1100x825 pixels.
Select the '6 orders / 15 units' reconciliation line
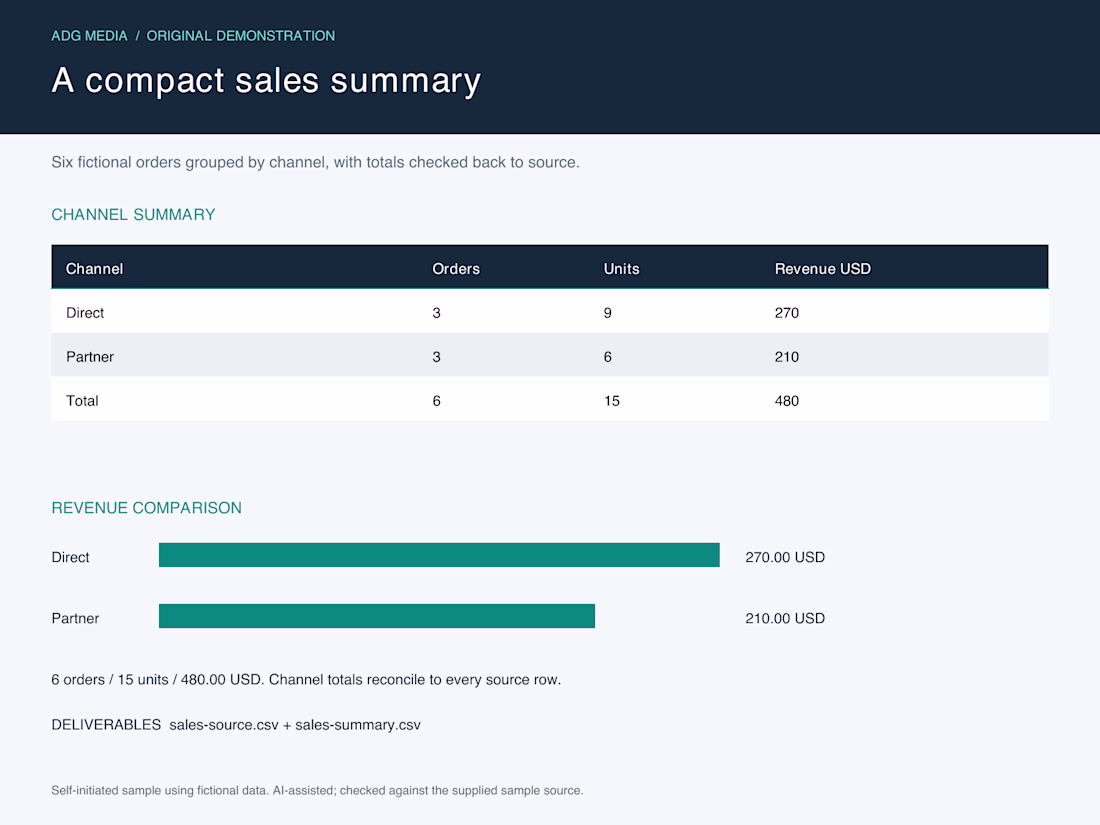(306, 680)
